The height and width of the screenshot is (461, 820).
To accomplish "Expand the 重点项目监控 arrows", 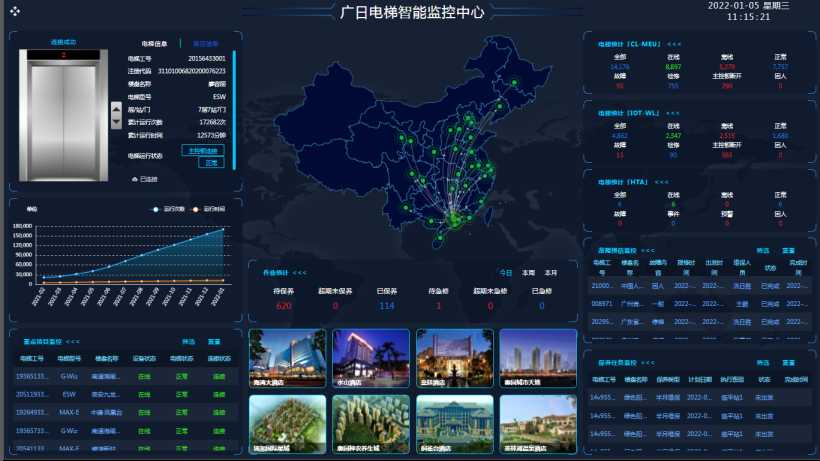I will 73,341.
